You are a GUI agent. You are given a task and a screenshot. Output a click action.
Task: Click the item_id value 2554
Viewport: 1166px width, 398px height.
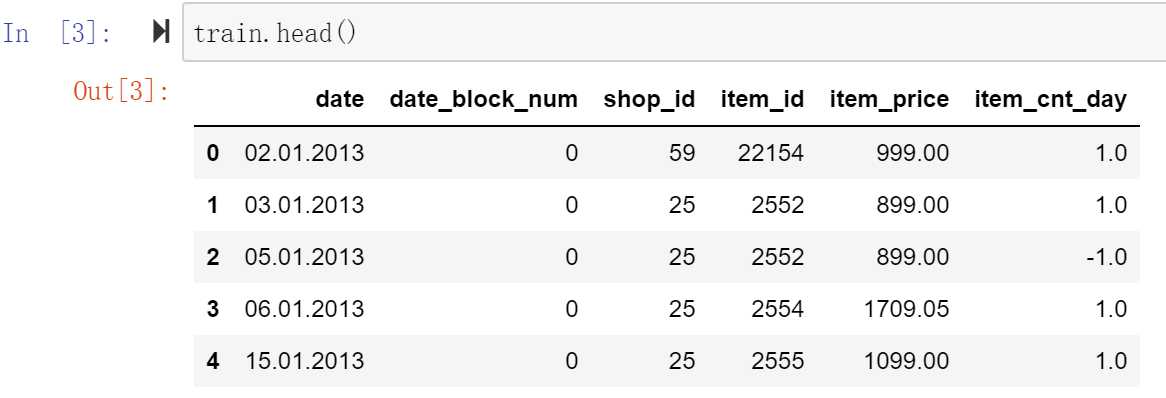pos(777,308)
